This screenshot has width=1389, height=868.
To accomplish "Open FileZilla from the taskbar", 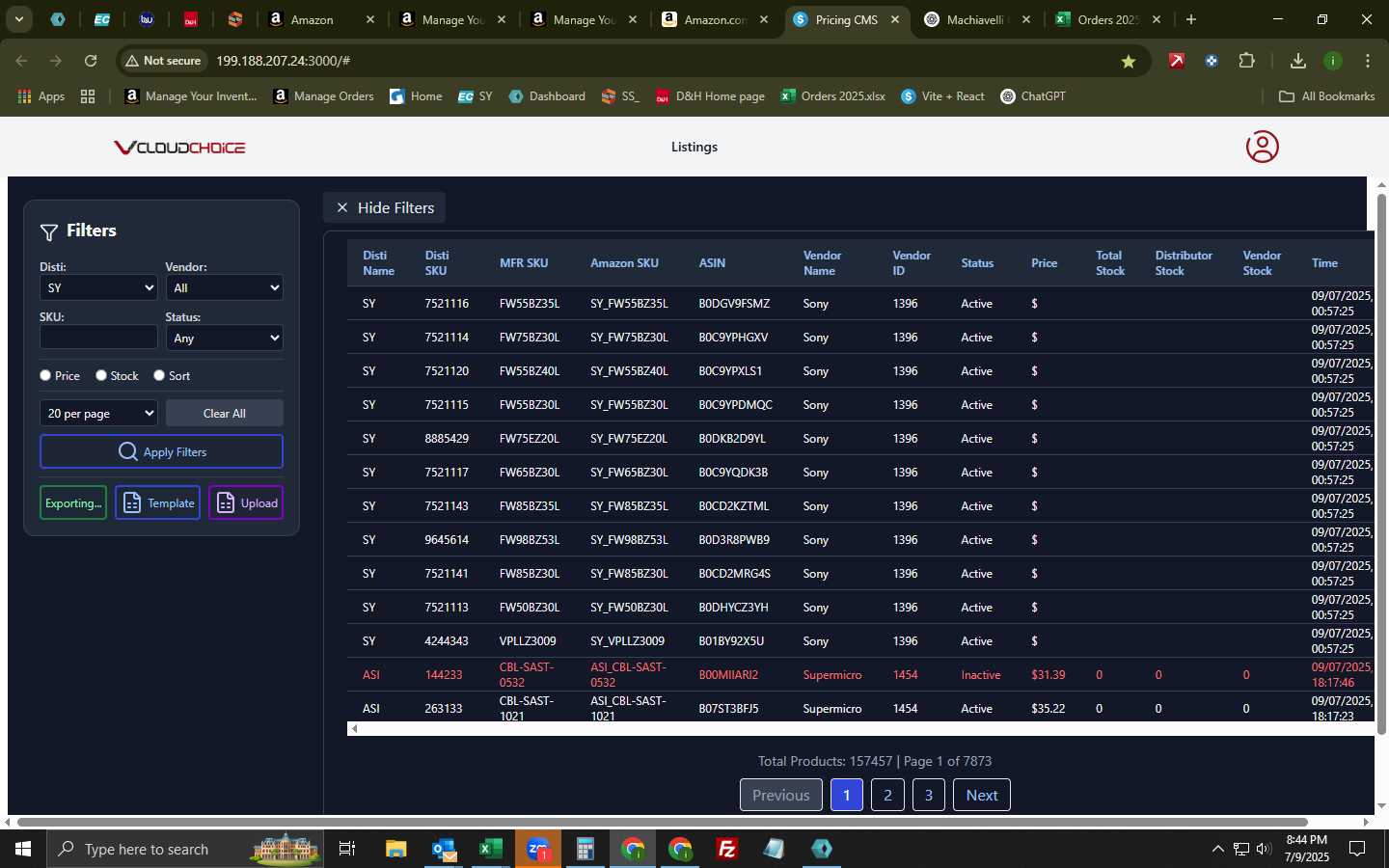I will 727,849.
